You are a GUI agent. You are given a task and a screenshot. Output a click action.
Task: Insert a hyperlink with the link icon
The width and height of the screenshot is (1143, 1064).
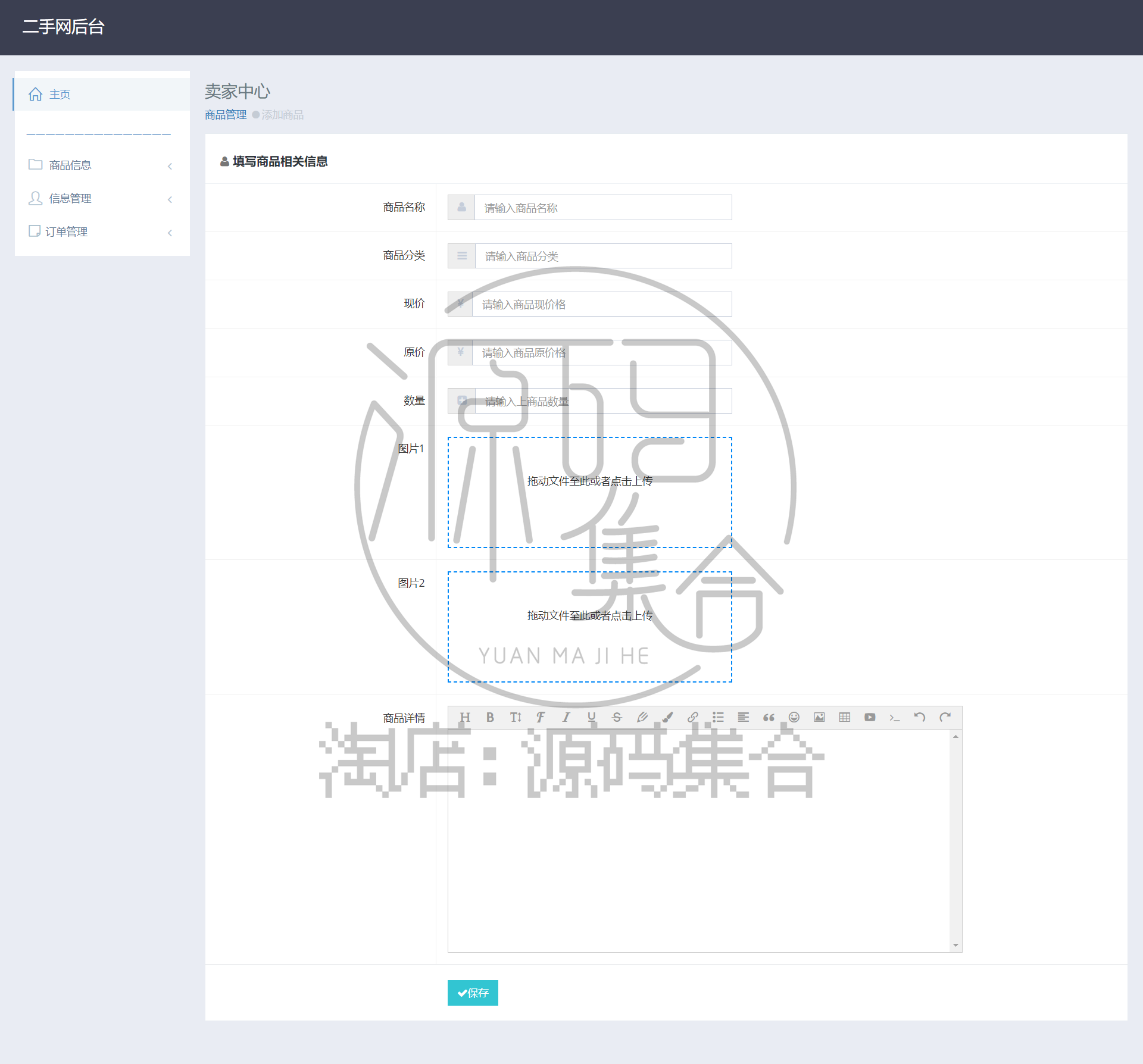(693, 718)
